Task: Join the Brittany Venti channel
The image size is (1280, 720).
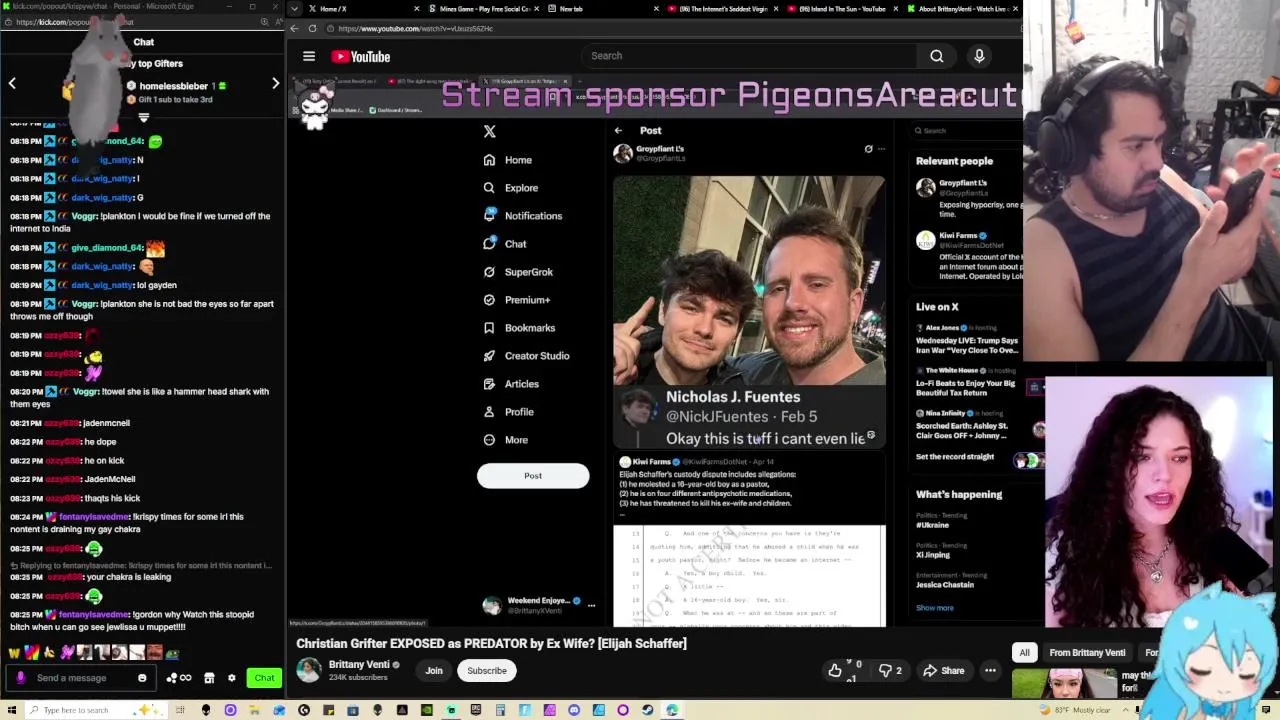Action: [434, 671]
